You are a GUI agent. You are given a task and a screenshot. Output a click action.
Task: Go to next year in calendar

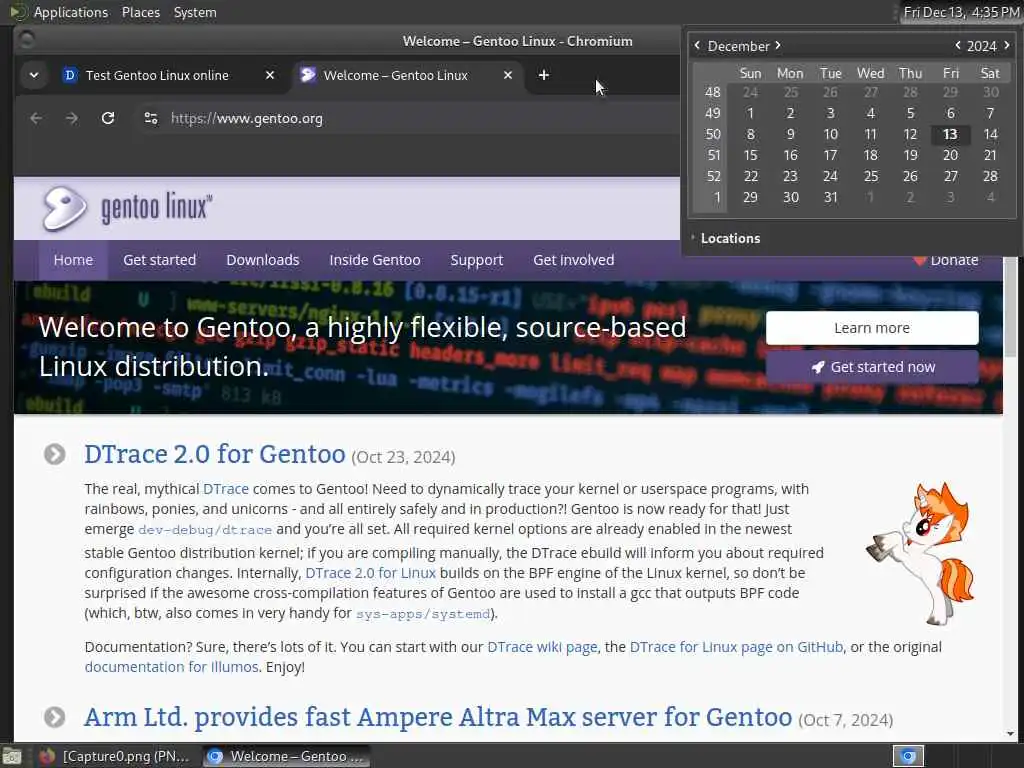click(1006, 46)
